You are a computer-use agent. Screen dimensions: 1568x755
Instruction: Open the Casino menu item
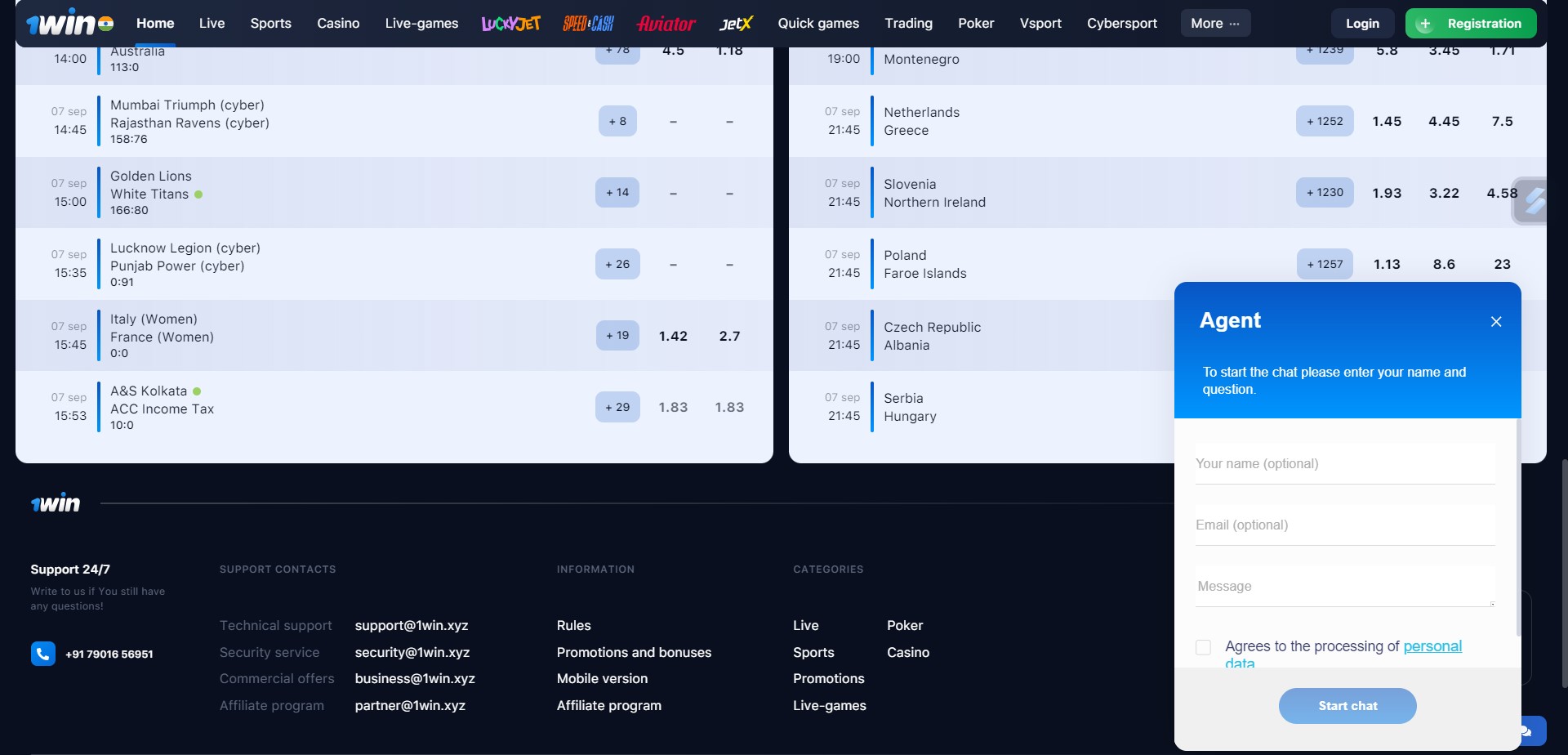[337, 23]
